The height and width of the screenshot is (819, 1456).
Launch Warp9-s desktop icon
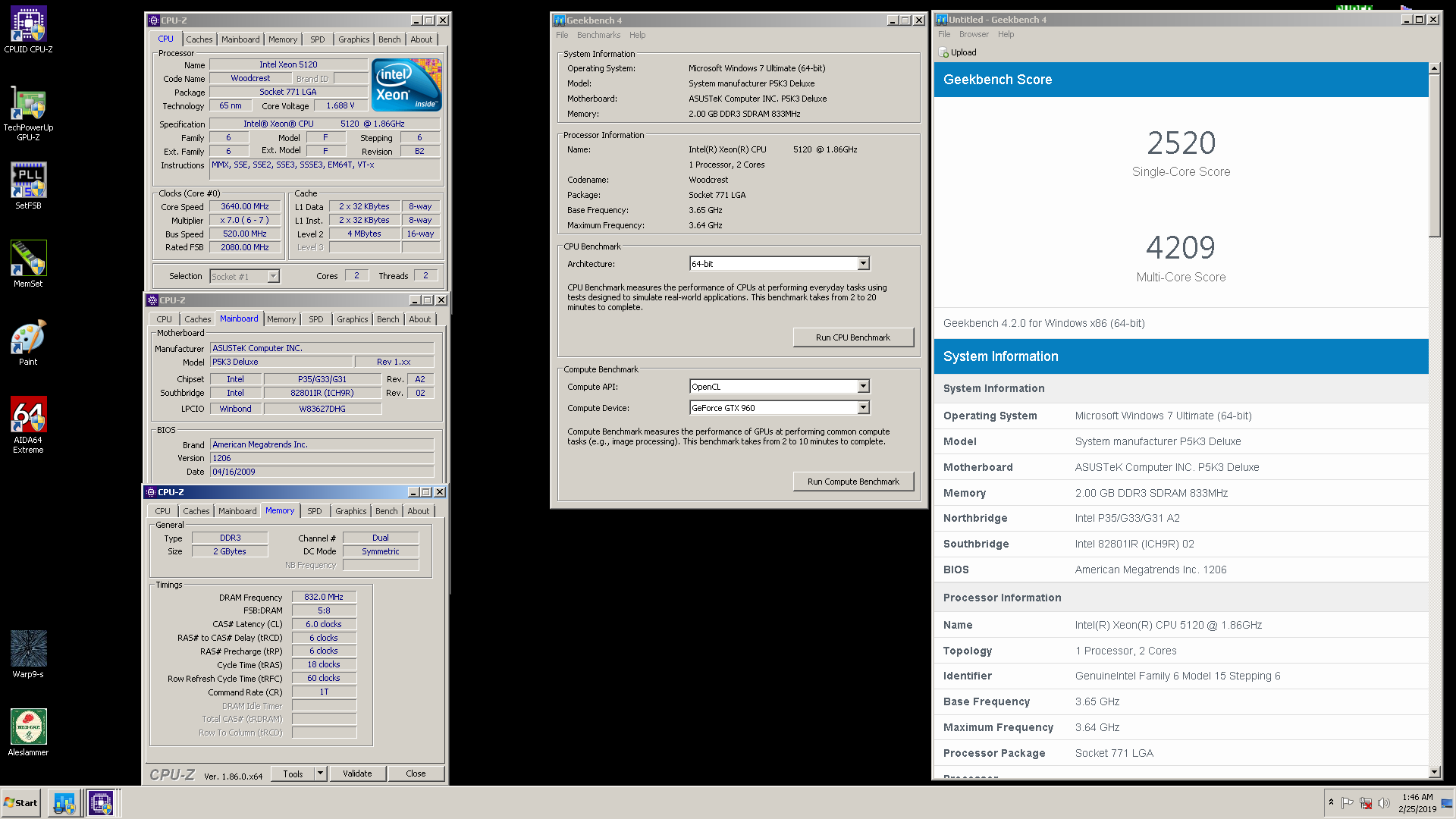point(28,654)
